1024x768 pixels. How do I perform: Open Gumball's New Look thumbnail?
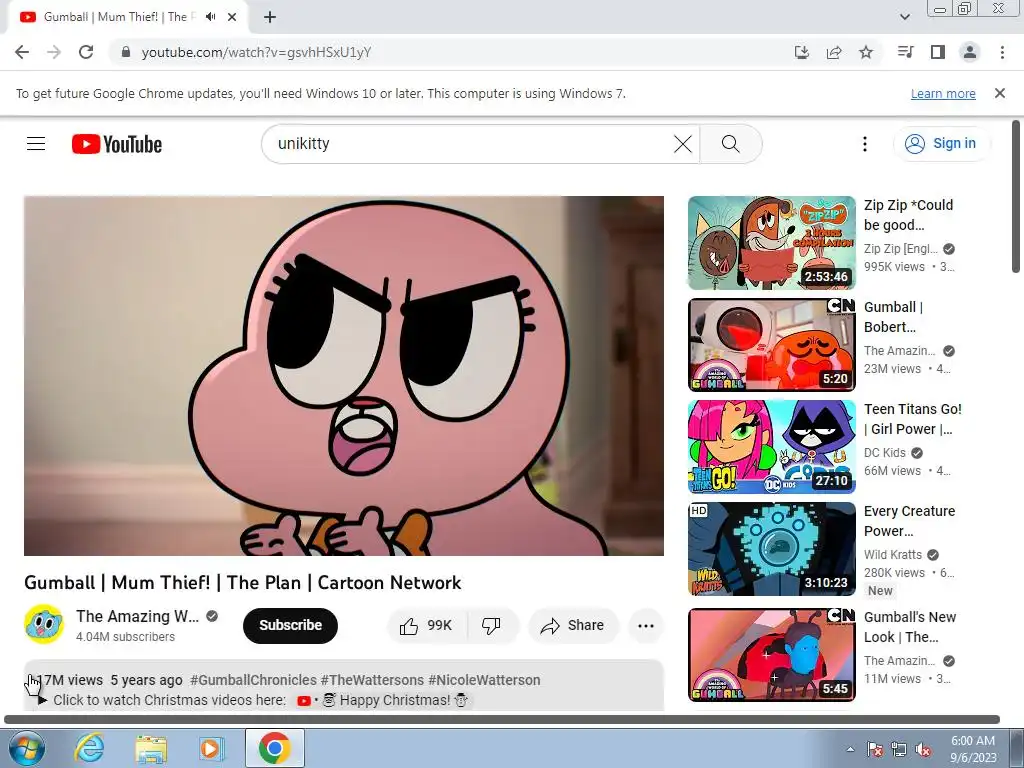[771, 655]
